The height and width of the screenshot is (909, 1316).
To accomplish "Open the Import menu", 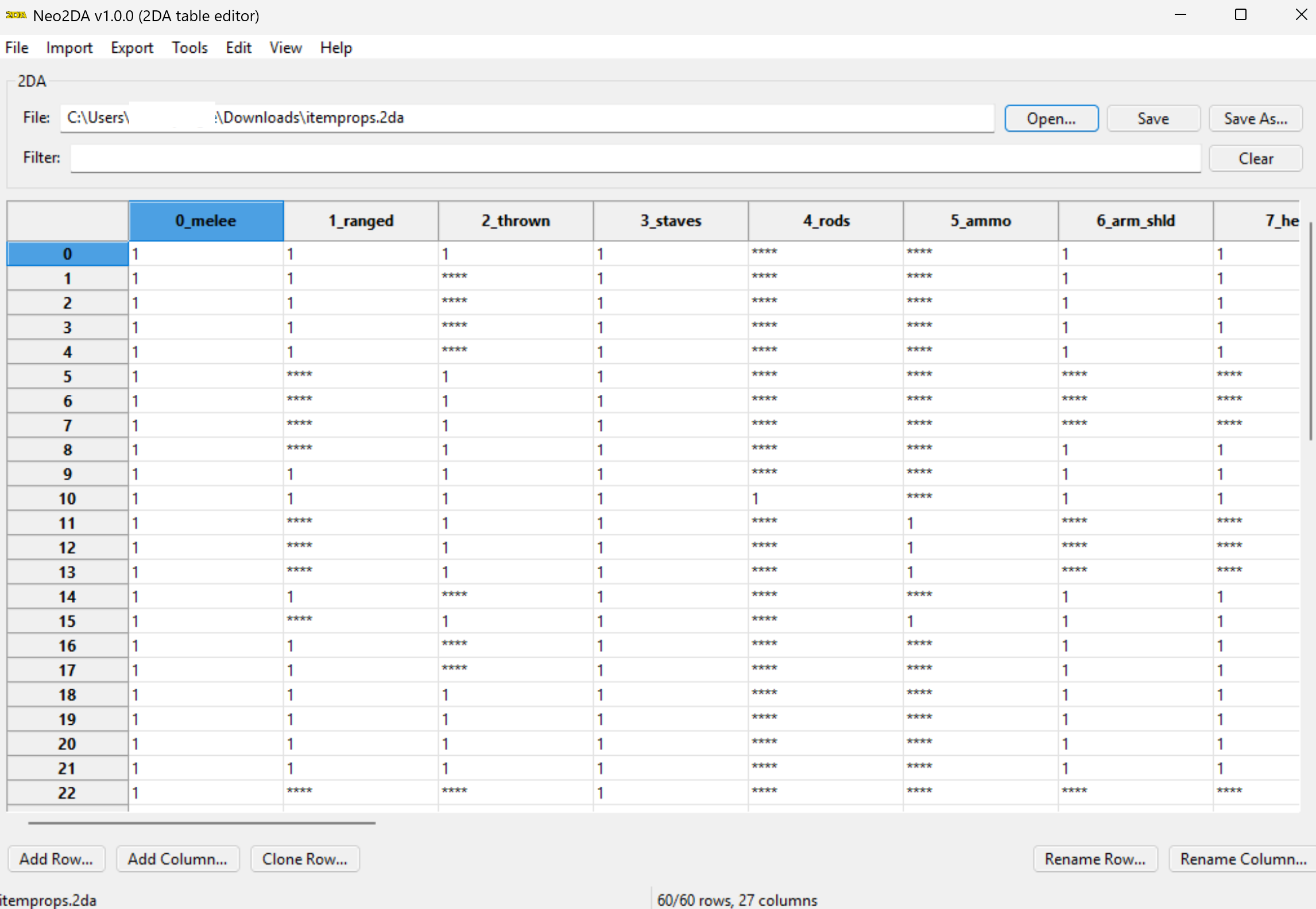I will [x=69, y=48].
